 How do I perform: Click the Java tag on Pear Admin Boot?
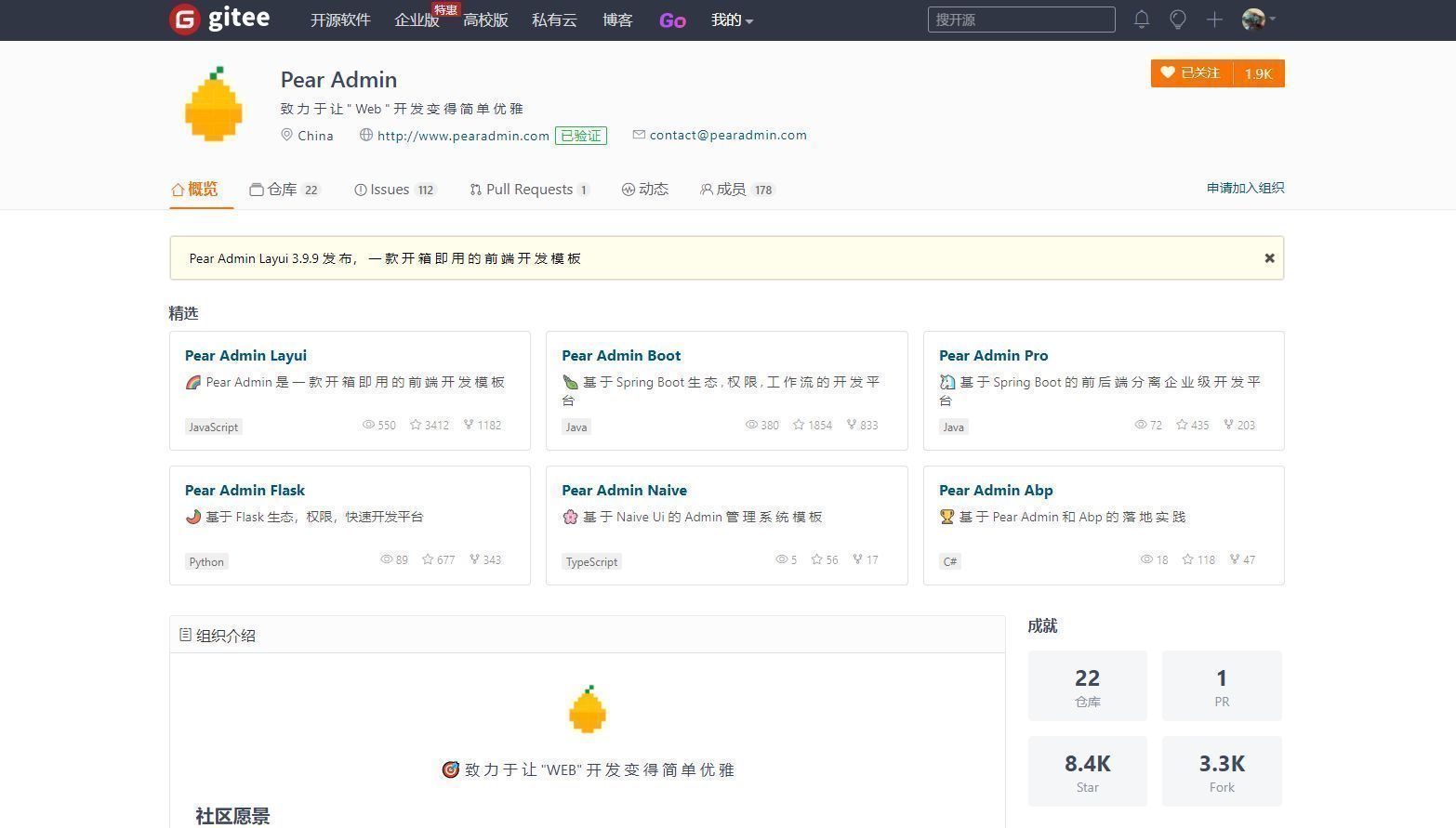click(x=576, y=427)
